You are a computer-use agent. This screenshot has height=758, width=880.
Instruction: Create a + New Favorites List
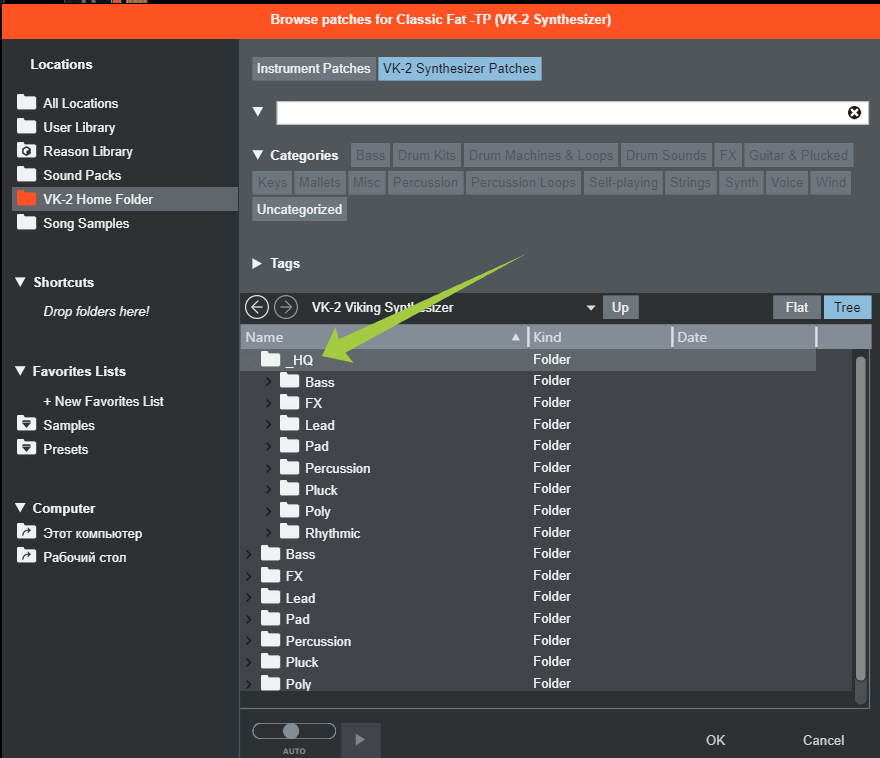(x=104, y=401)
